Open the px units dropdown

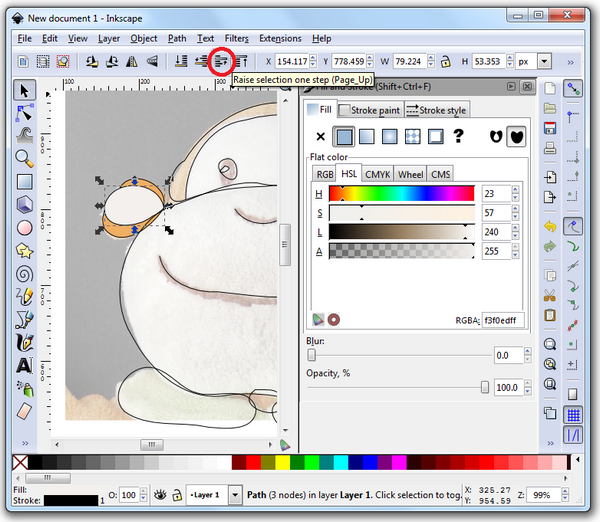click(x=544, y=61)
